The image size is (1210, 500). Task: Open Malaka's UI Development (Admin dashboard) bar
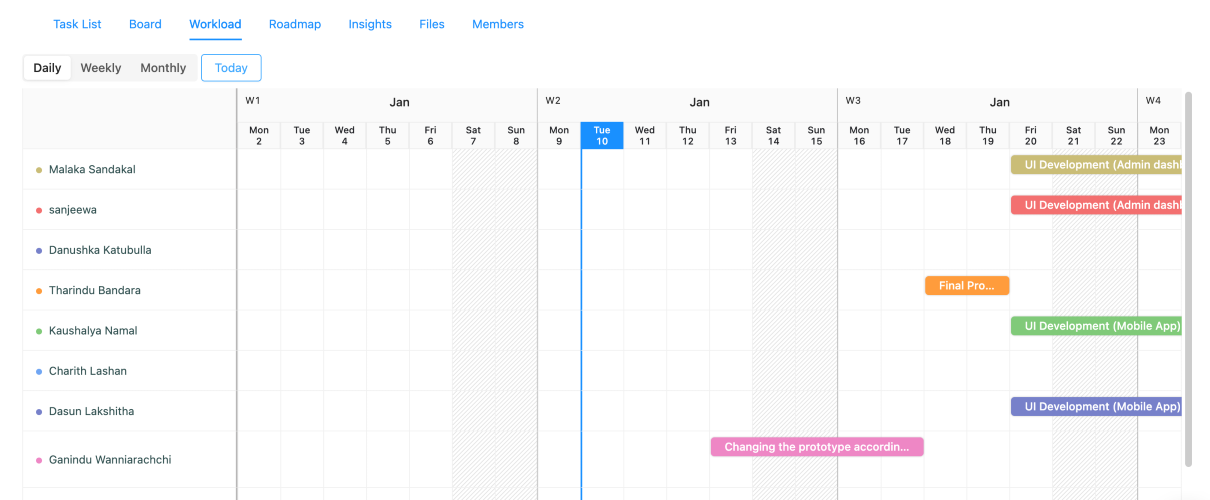pos(1096,165)
